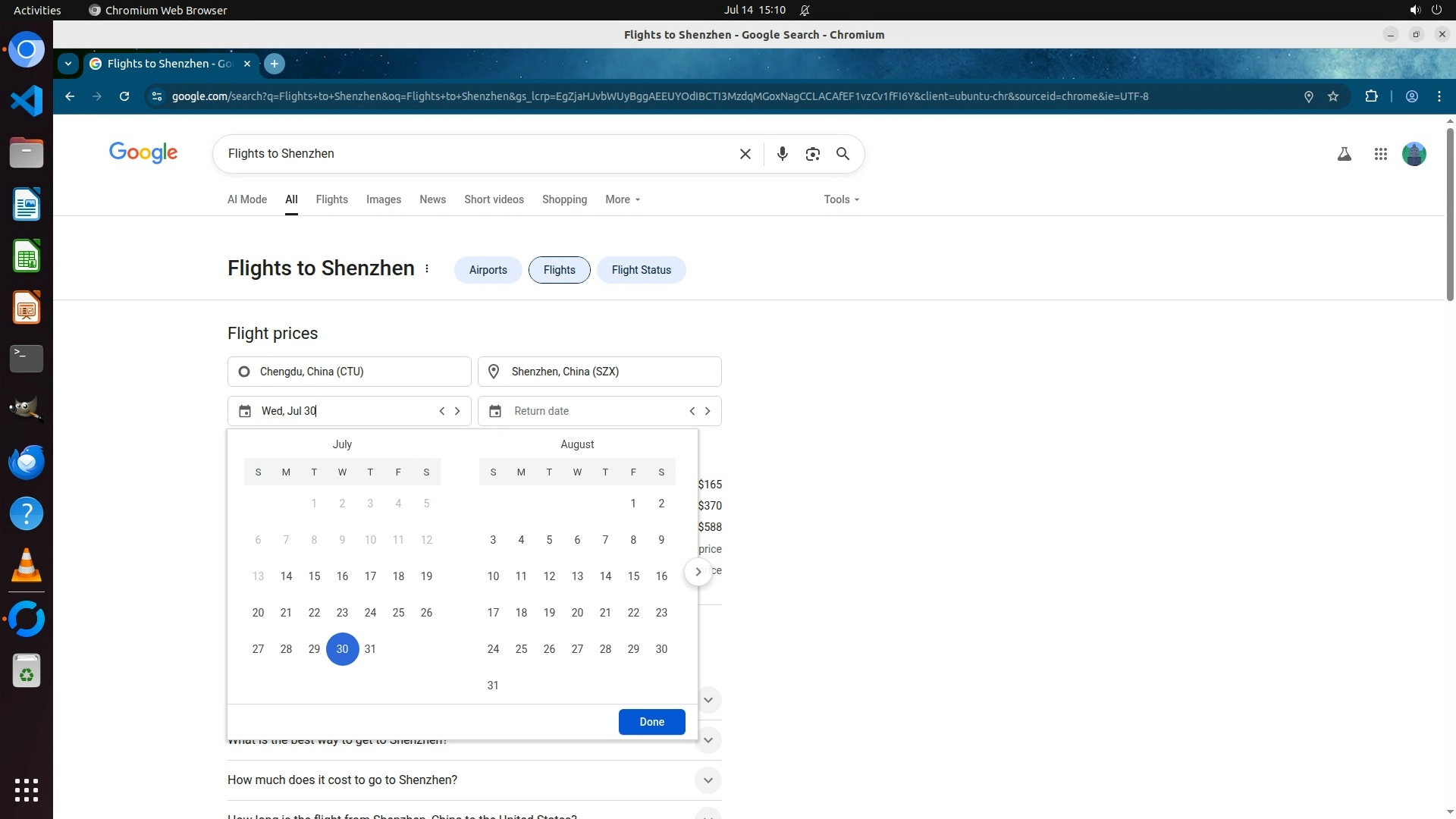Click the Extensions puzzle icon
Screen dimensions: 1456x819
(x=1371, y=96)
